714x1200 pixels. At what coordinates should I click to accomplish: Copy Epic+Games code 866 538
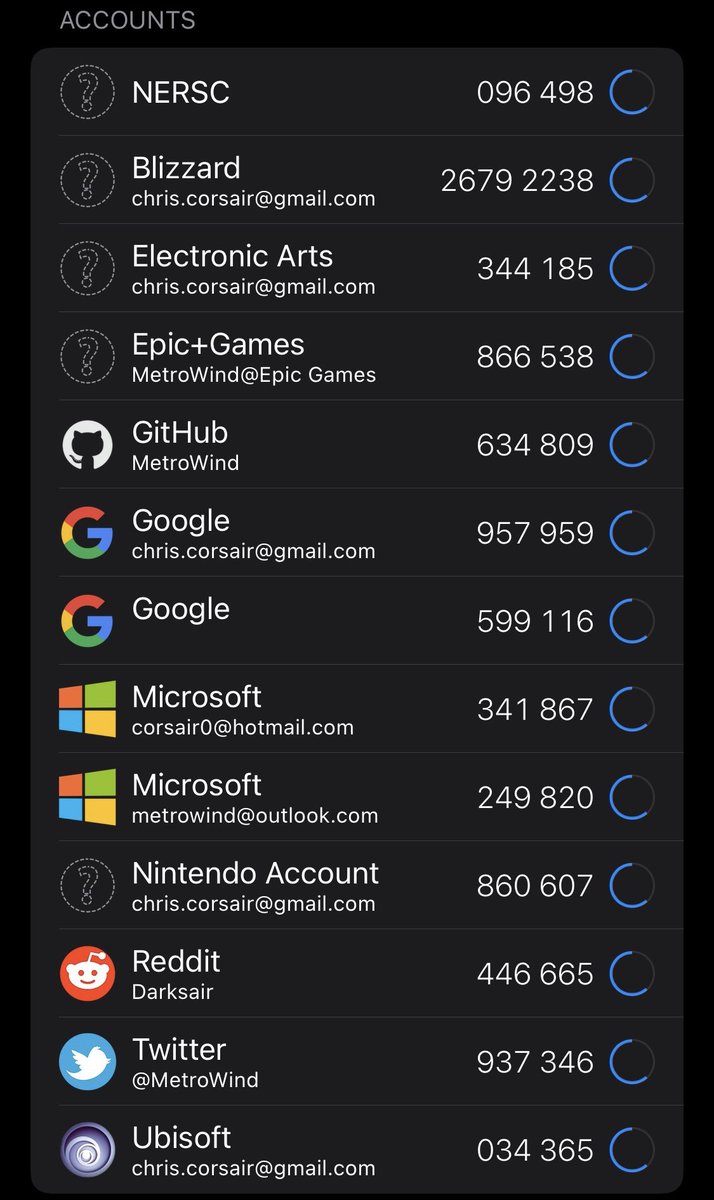click(x=535, y=357)
